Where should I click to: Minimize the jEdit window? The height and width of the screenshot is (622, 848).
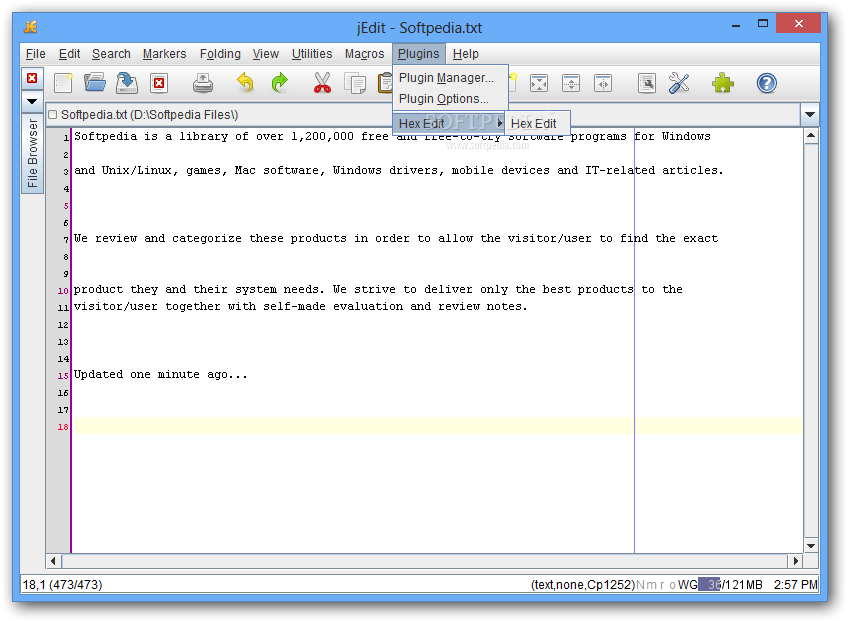(736, 25)
